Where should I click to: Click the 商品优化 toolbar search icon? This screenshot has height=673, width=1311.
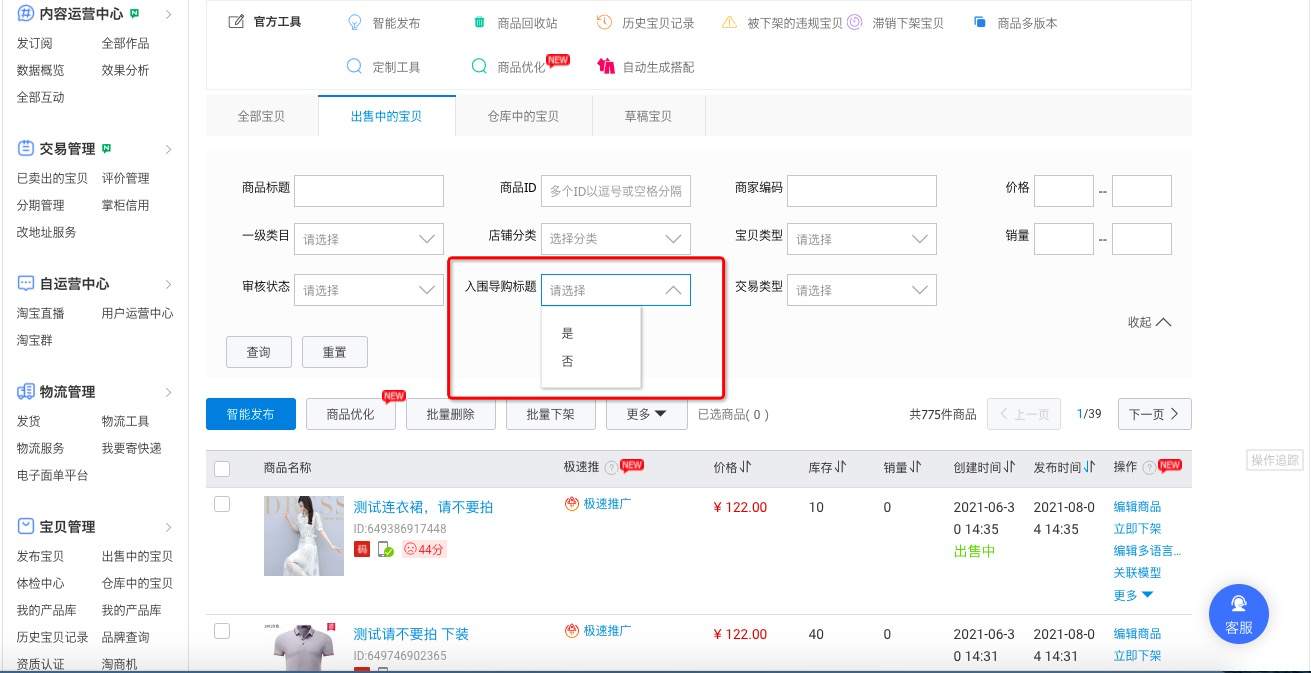click(479, 66)
